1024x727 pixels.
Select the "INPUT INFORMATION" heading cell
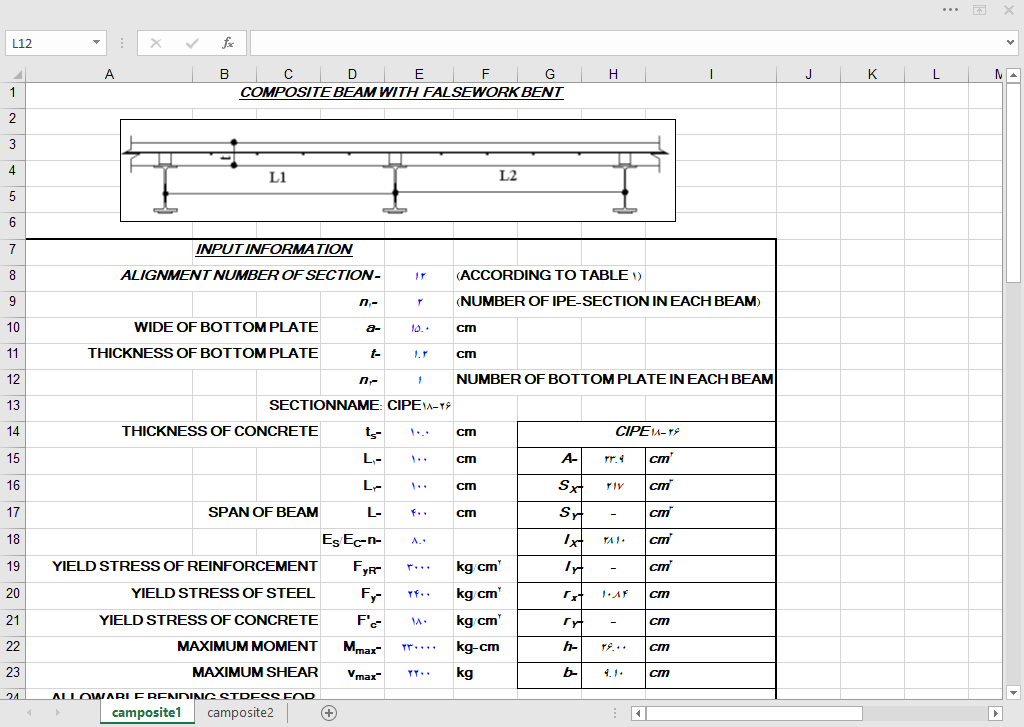pos(274,250)
